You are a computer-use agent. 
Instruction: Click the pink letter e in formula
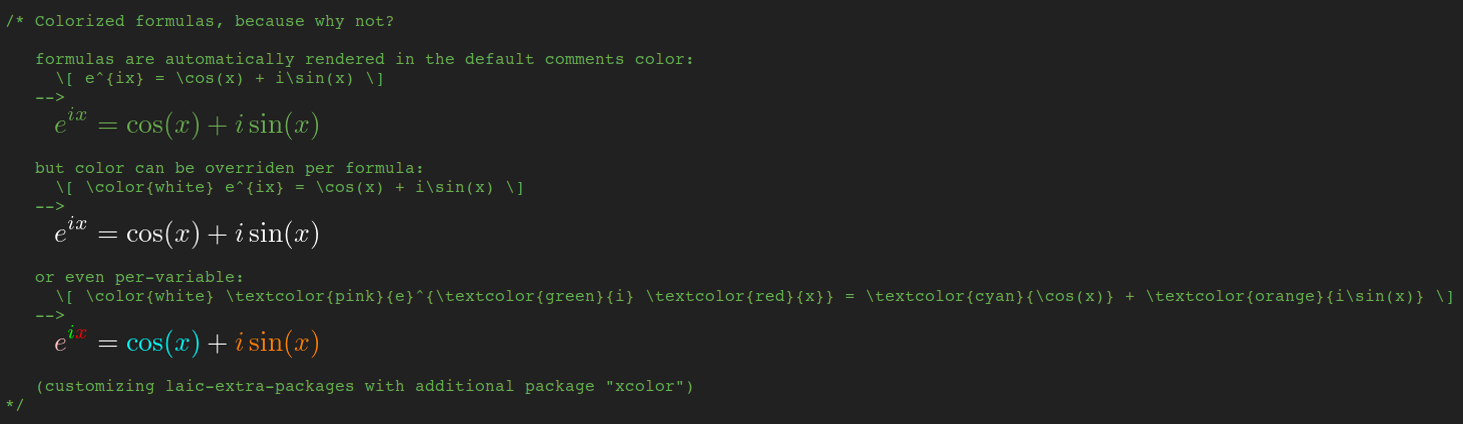pyautogui.click(x=61, y=346)
